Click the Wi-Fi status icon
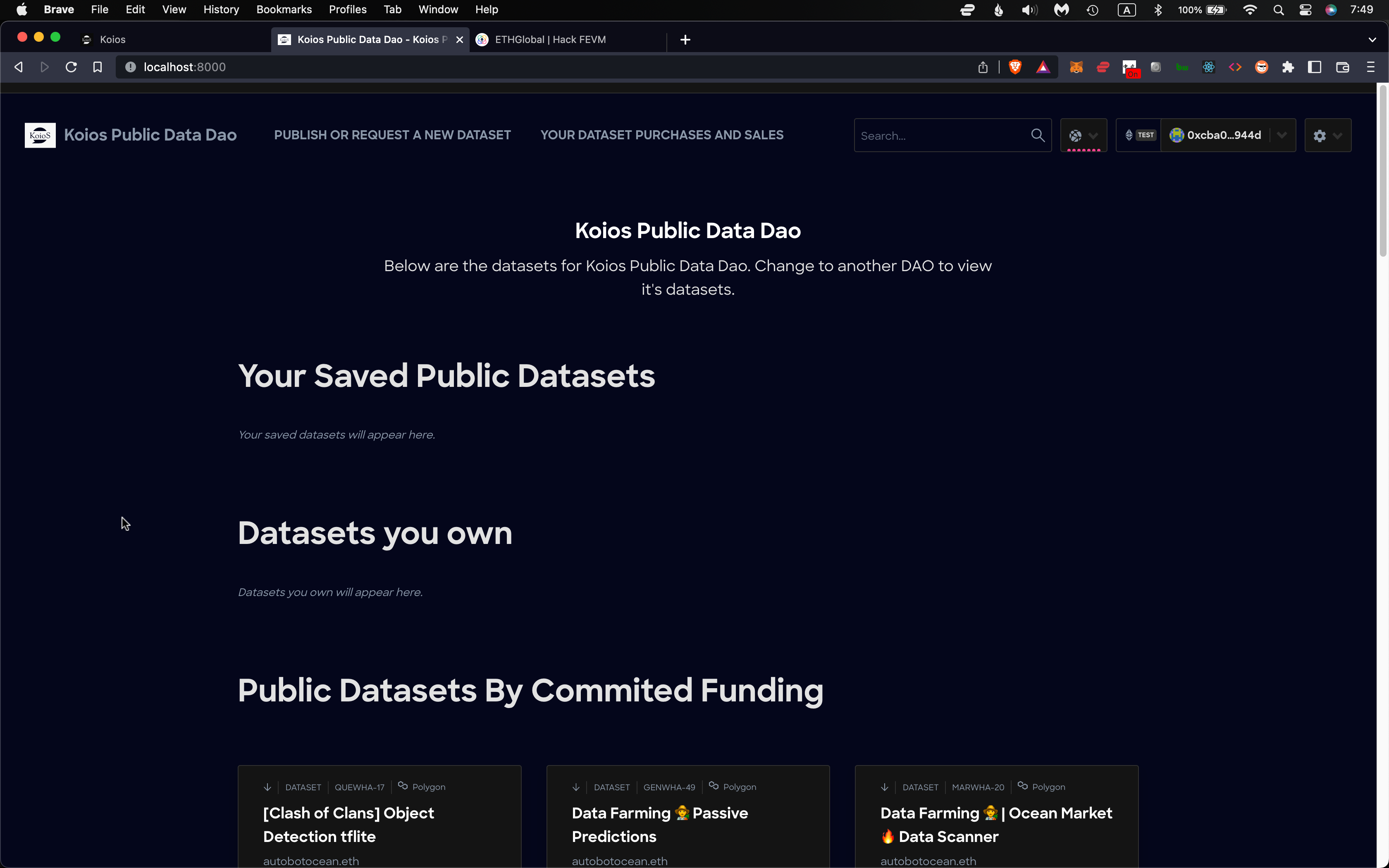The width and height of the screenshot is (1389, 868). [1250, 10]
